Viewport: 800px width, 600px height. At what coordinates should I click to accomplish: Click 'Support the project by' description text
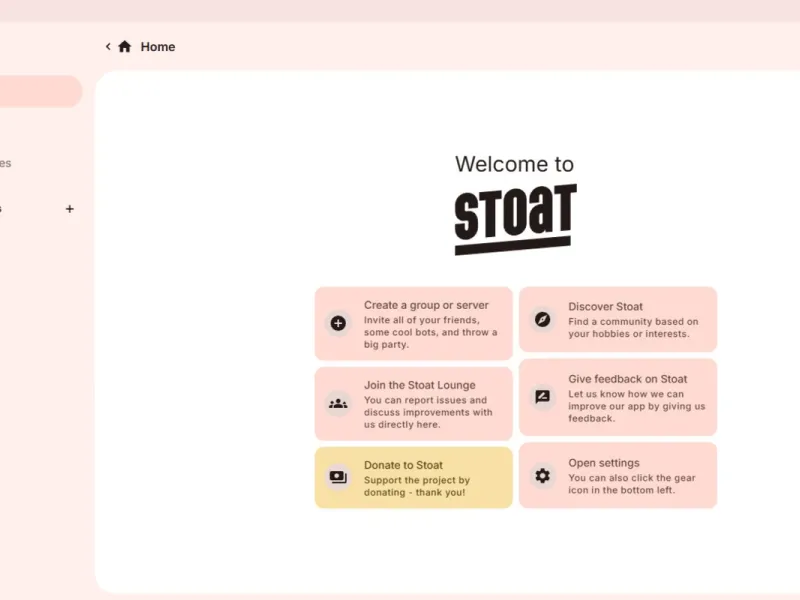(x=417, y=480)
